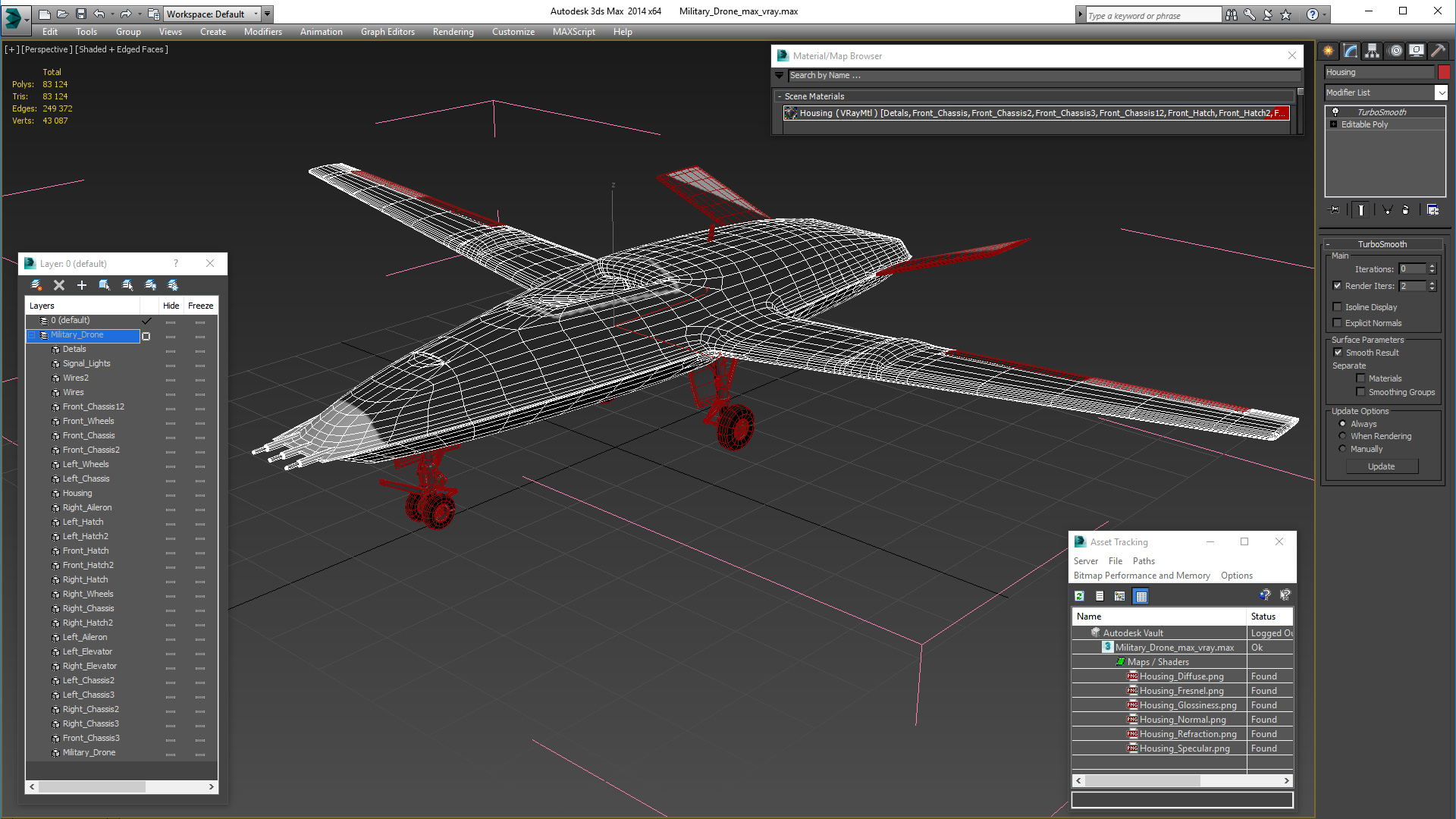This screenshot has height=819, width=1456.
Task: Click Freeze All Layers icon
Action: (173, 285)
